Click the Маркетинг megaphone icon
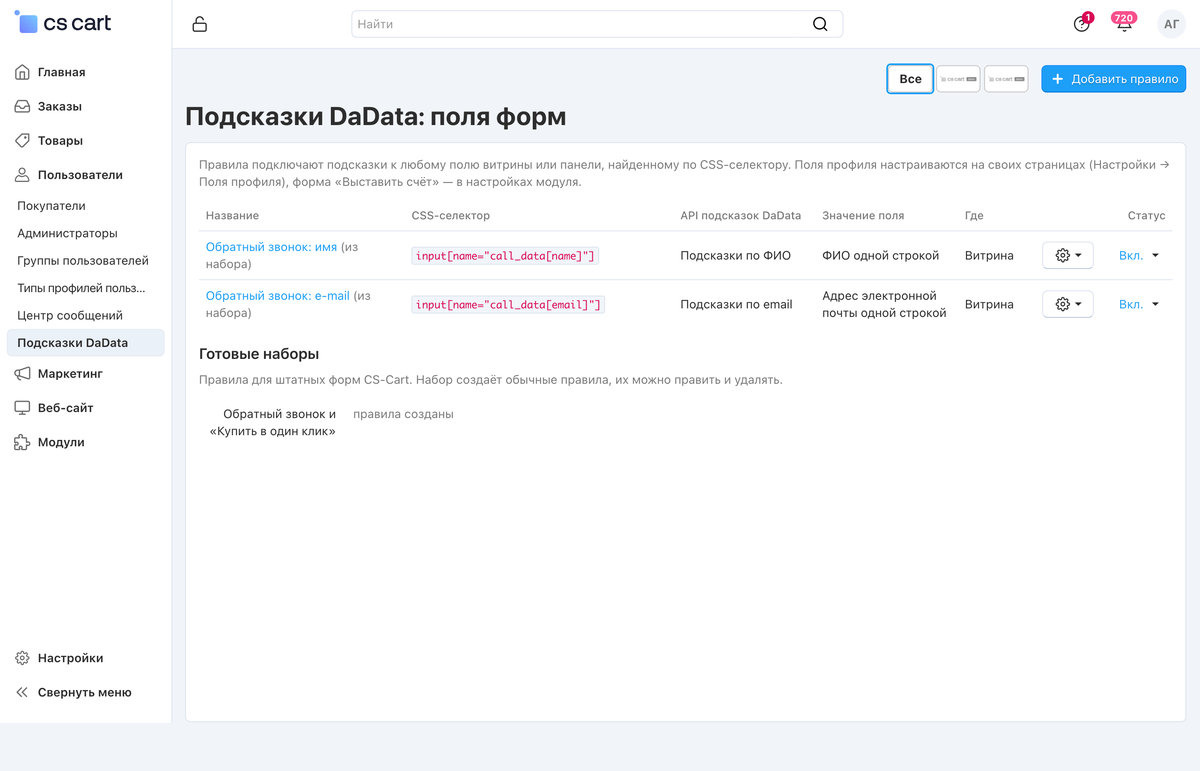 [23, 373]
